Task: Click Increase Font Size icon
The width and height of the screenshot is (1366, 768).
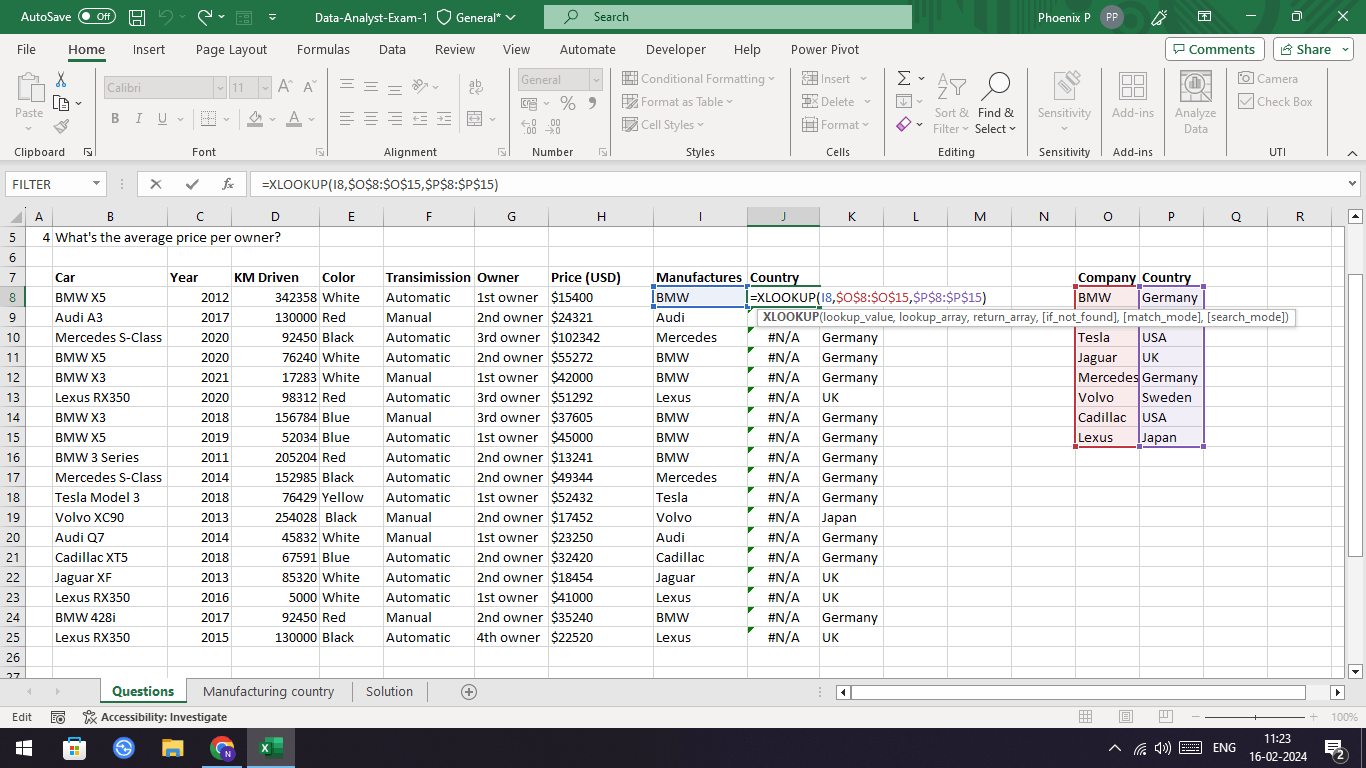Action: tap(285, 88)
